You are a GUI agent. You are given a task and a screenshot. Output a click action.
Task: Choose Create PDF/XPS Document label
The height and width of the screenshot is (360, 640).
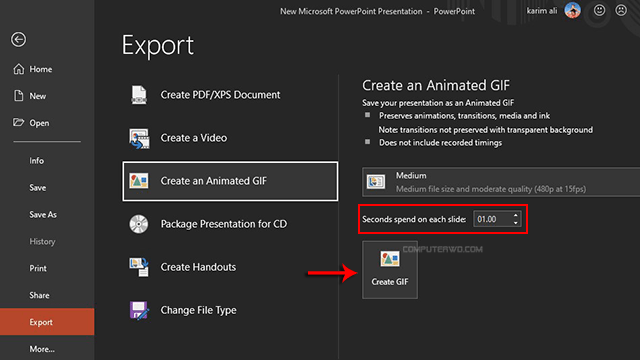click(x=220, y=95)
